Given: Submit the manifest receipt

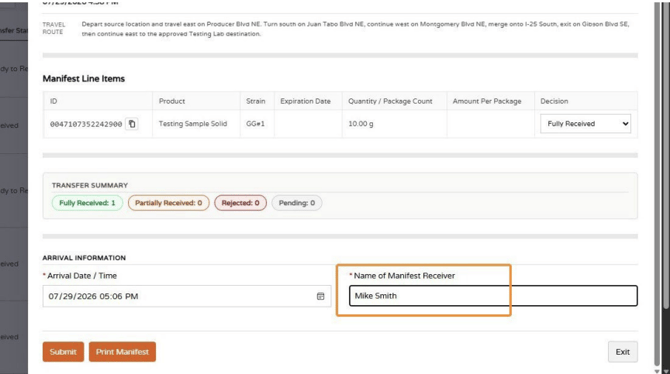Looking at the screenshot, I should point(63,352).
